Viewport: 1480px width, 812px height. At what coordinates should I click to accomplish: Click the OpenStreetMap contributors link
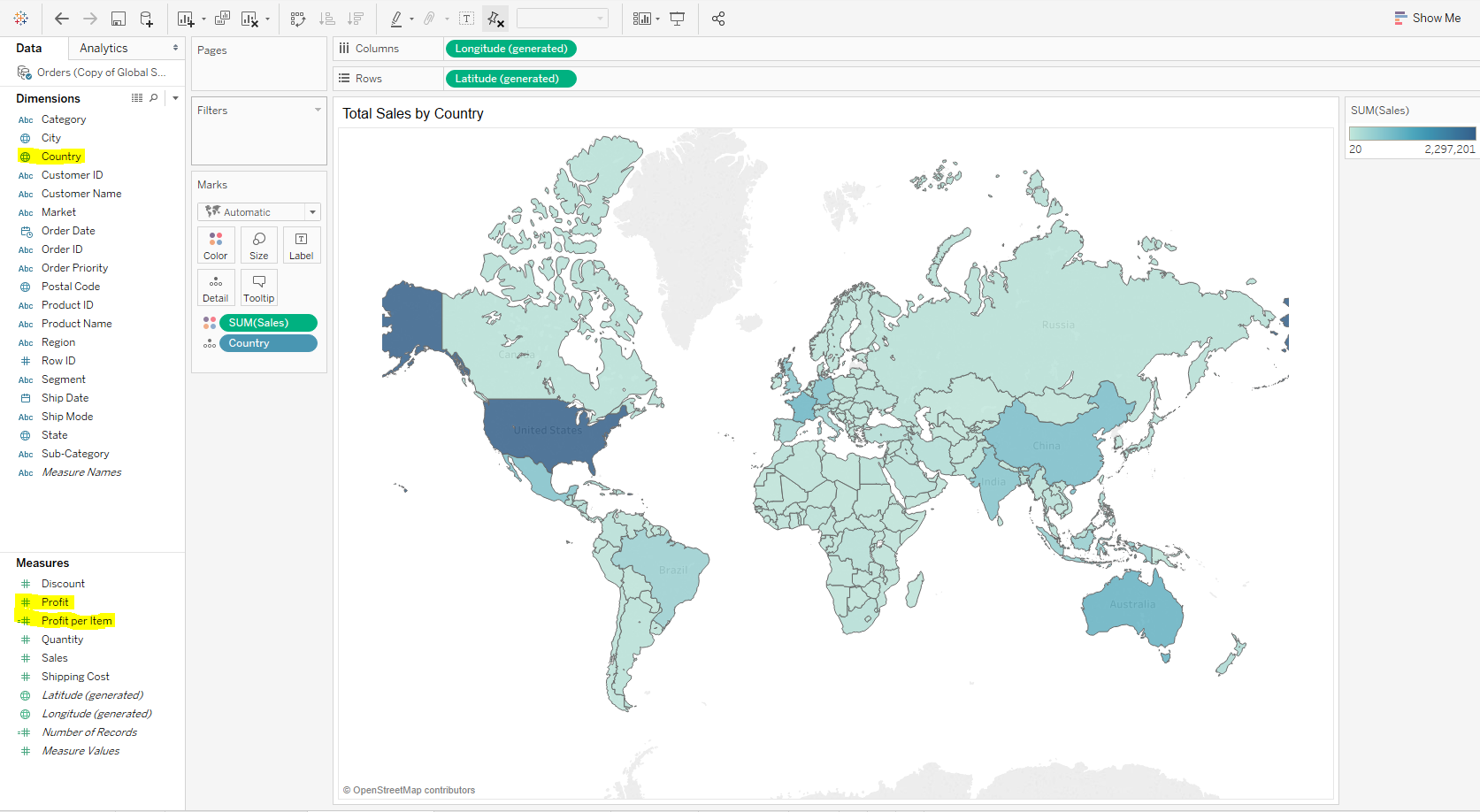[x=409, y=790]
